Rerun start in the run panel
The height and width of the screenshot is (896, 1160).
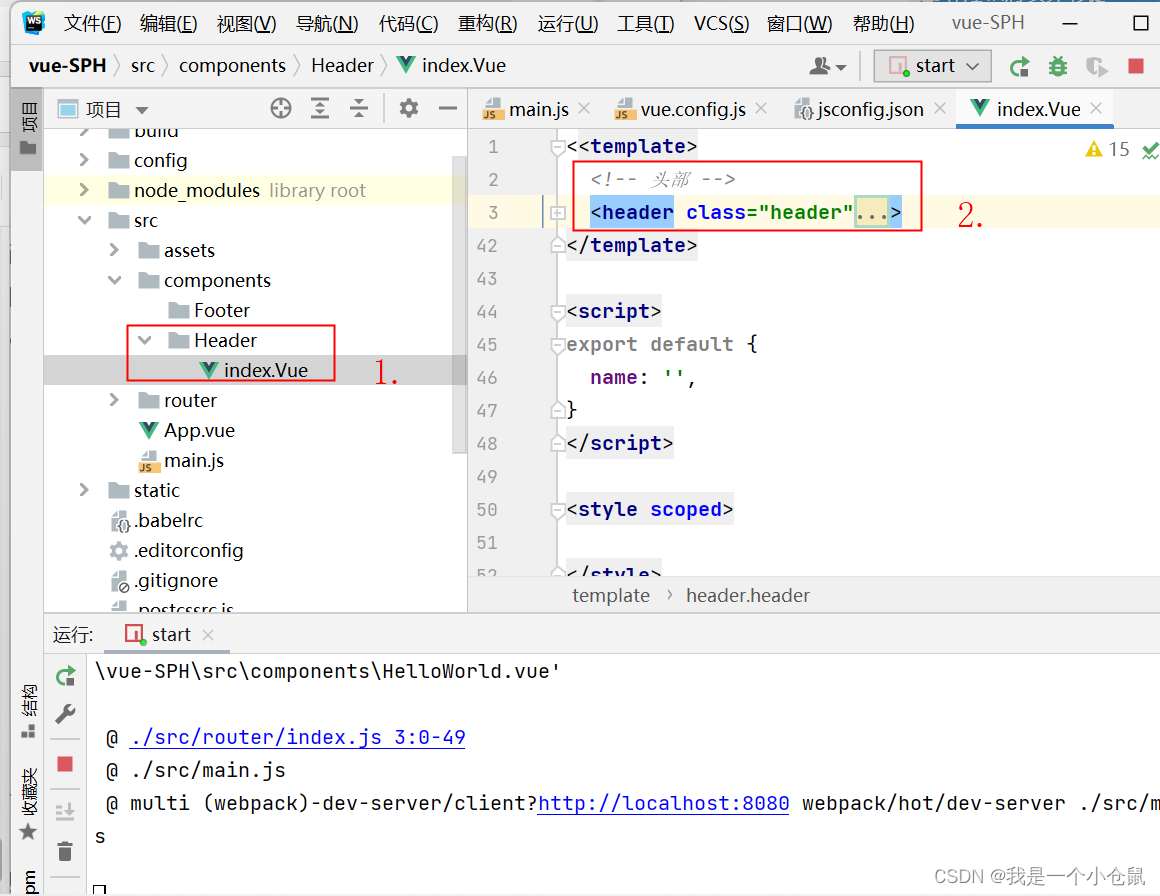(66, 676)
